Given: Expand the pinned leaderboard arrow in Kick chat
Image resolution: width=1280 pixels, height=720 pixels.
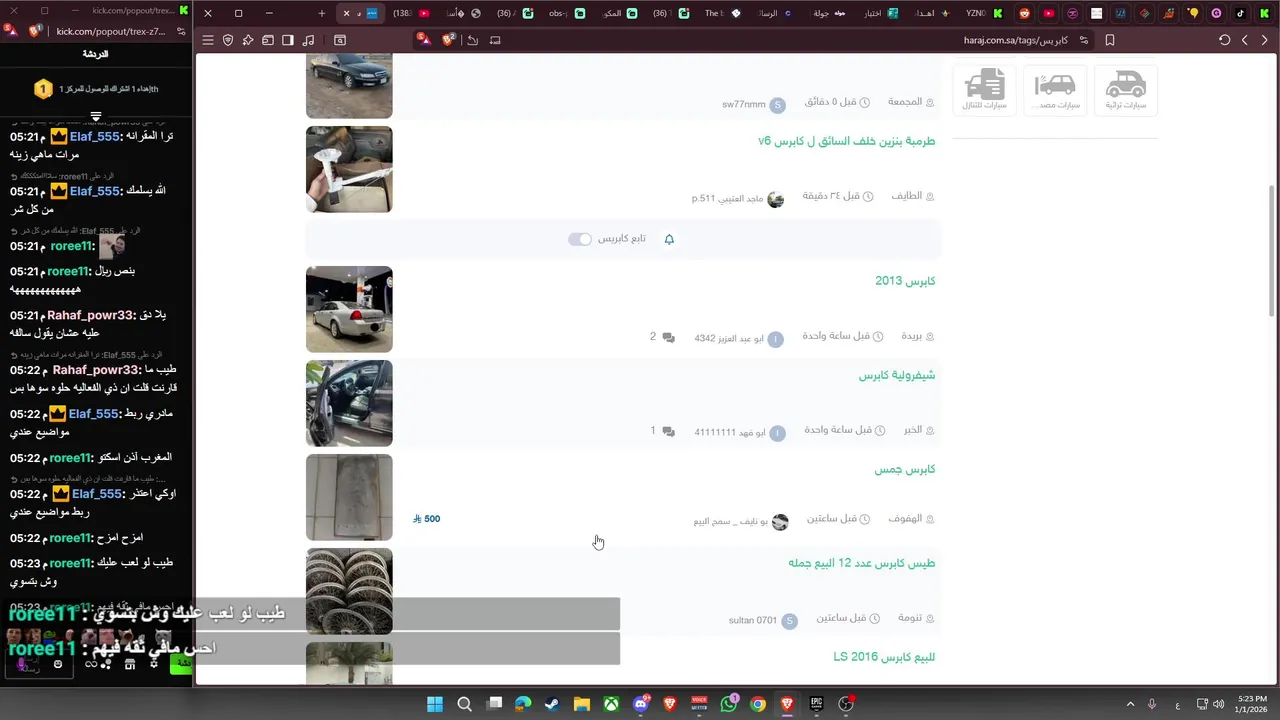Looking at the screenshot, I should click(96, 117).
